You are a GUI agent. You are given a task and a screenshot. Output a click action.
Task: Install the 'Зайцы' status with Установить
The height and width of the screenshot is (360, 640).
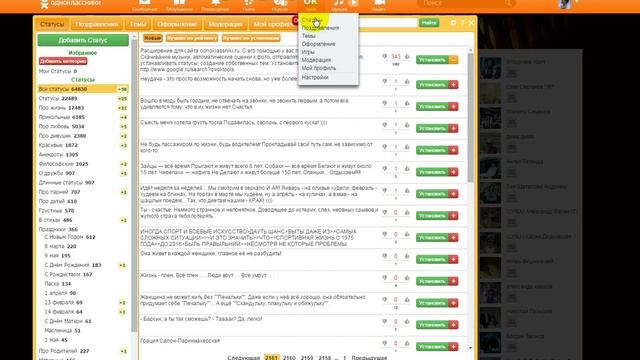coord(432,172)
